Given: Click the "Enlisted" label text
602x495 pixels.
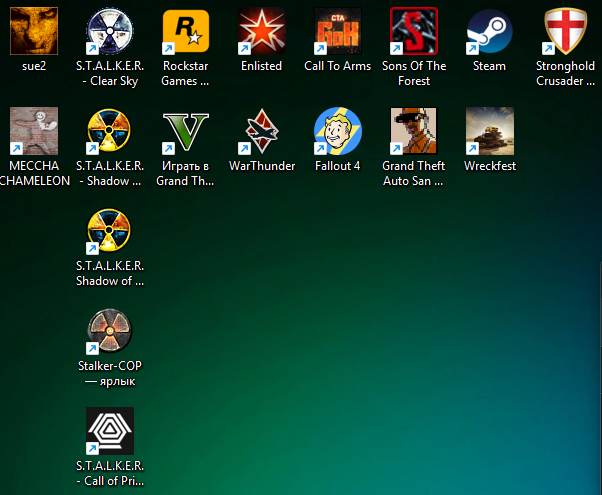Looking at the screenshot, I should click(x=261, y=66).
